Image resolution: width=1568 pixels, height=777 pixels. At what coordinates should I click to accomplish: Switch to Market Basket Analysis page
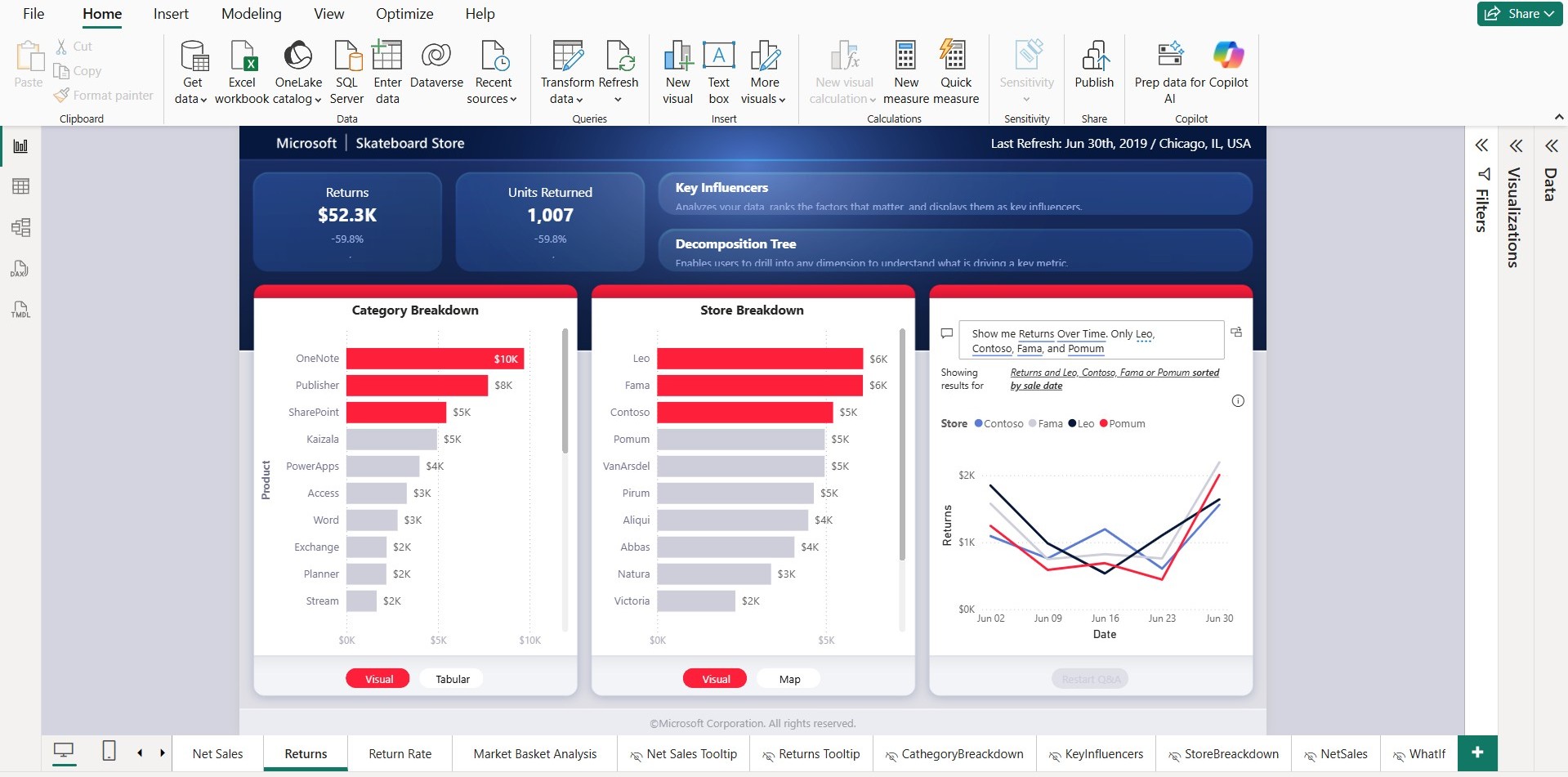pos(534,754)
